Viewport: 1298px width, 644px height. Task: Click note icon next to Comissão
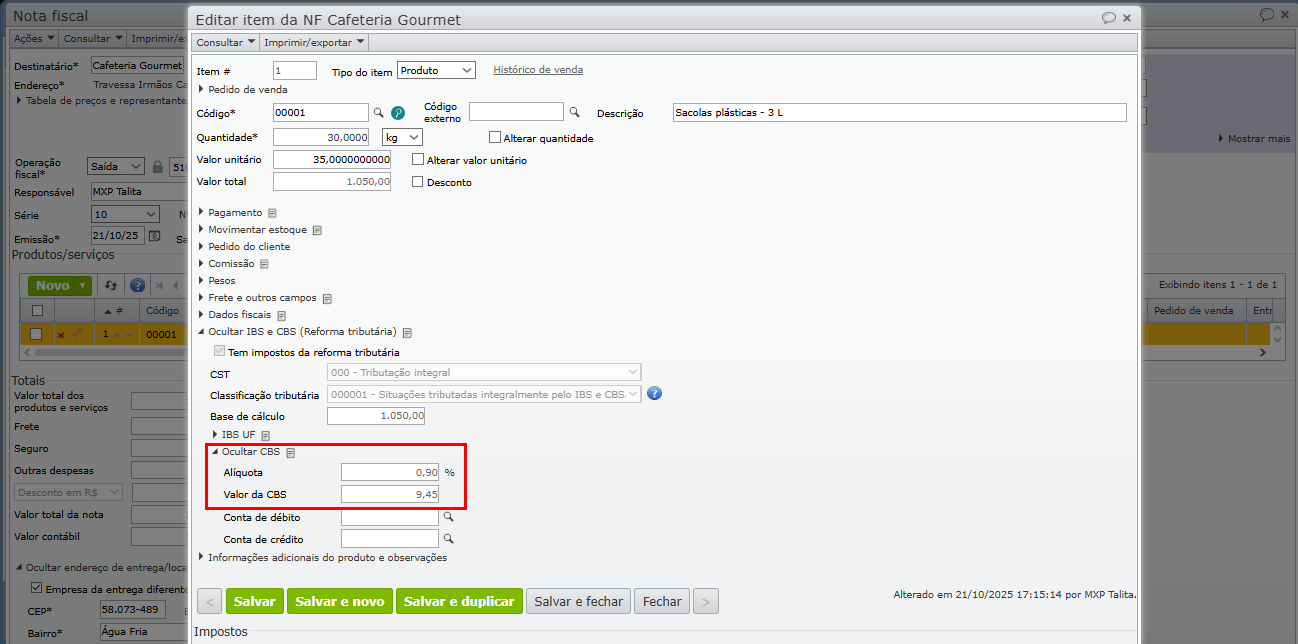tap(264, 264)
